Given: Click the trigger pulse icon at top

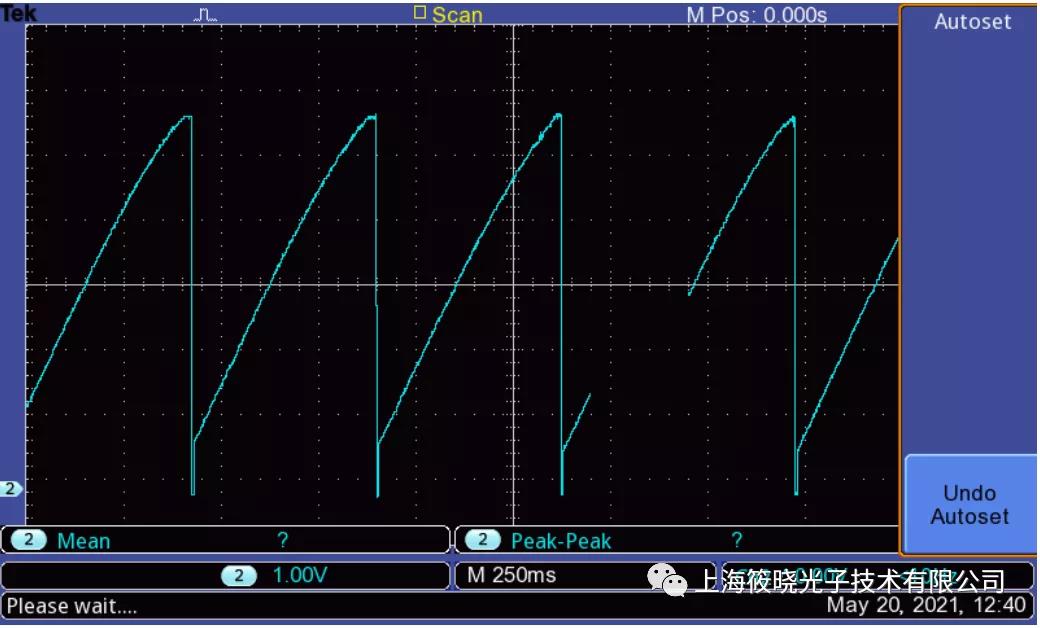Looking at the screenshot, I should click(204, 14).
